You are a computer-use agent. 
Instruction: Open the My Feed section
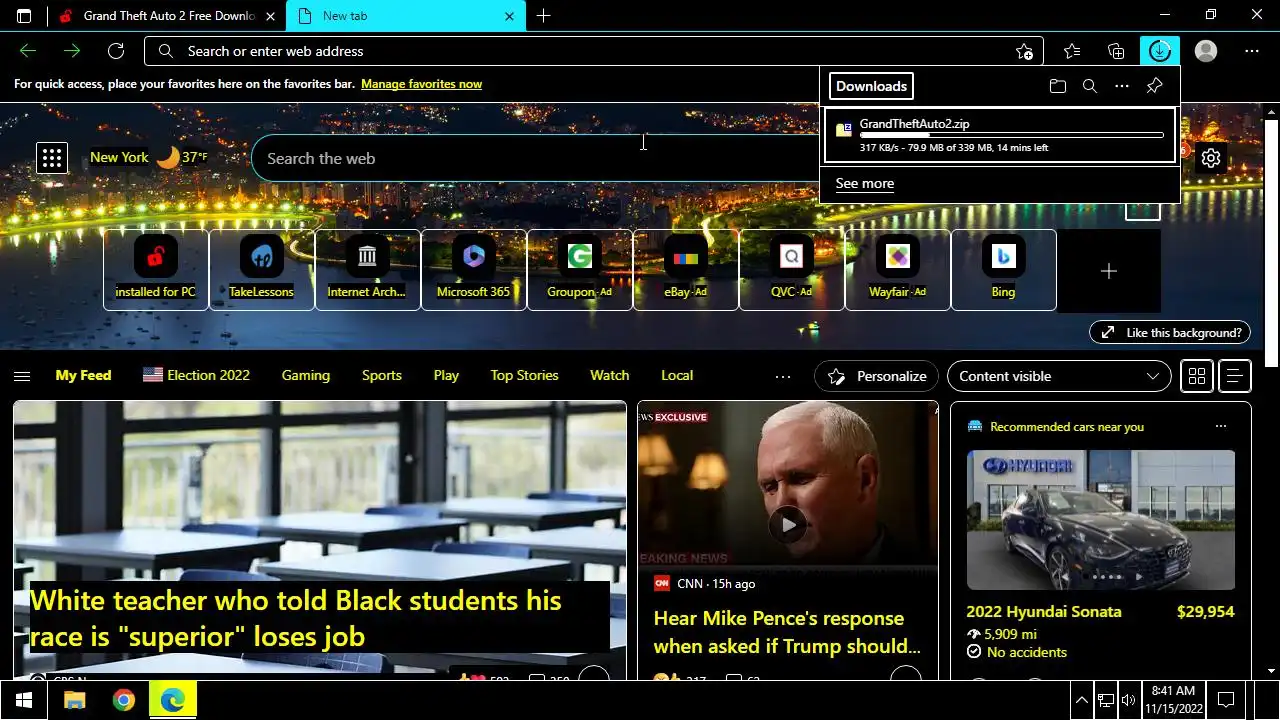click(83, 375)
